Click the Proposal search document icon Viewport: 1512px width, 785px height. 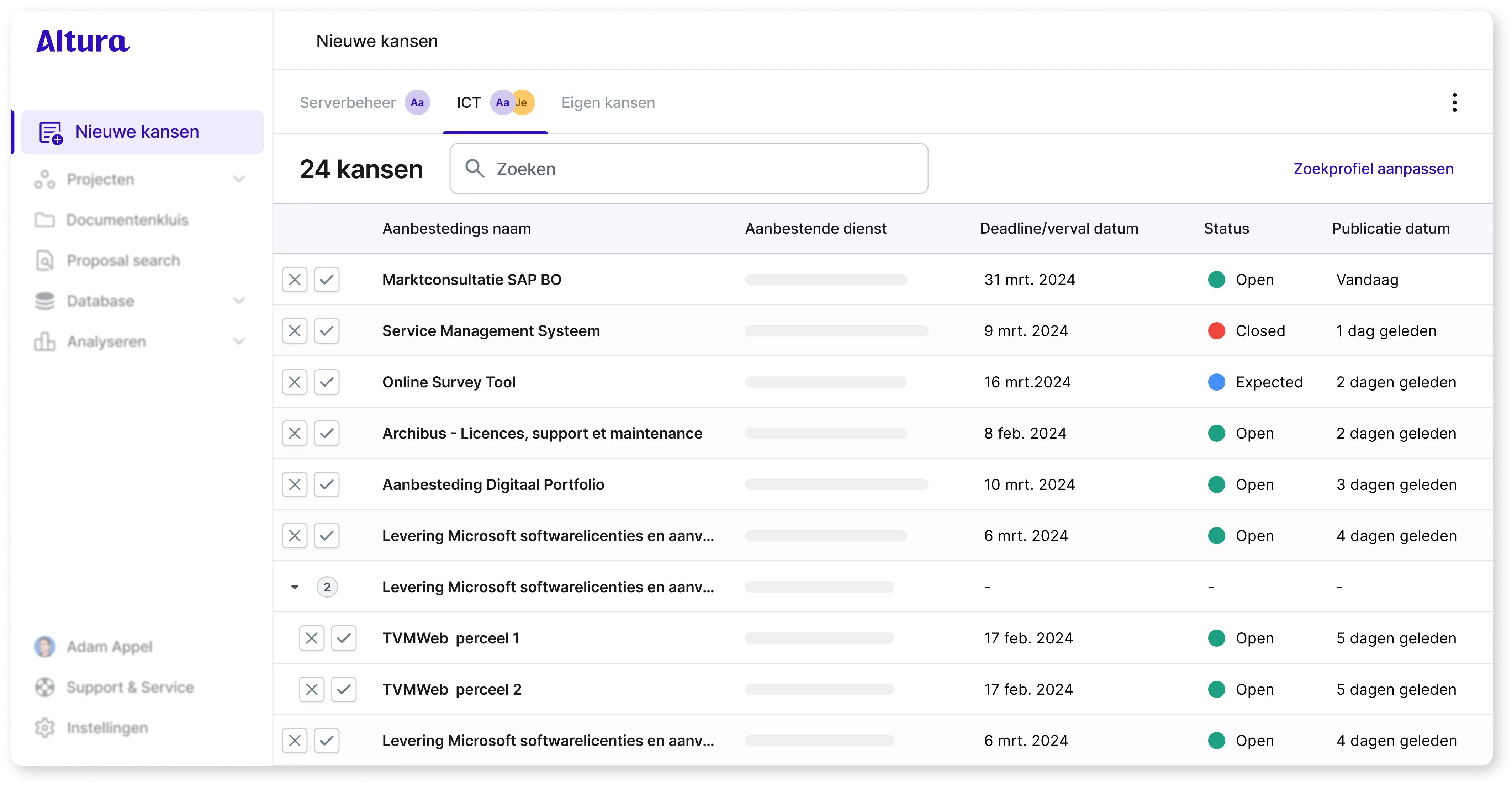point(44,260)
